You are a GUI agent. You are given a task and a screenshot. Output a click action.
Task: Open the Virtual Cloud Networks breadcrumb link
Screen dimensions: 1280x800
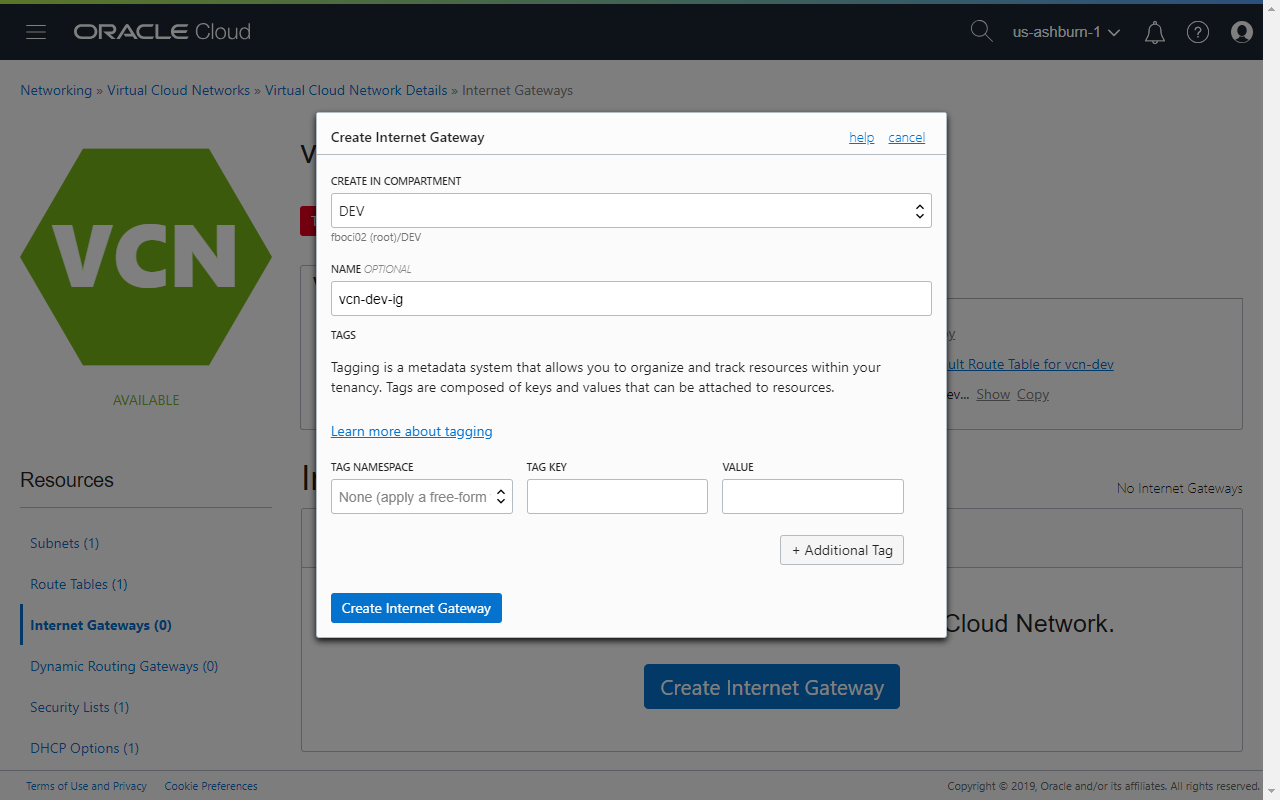178,90
